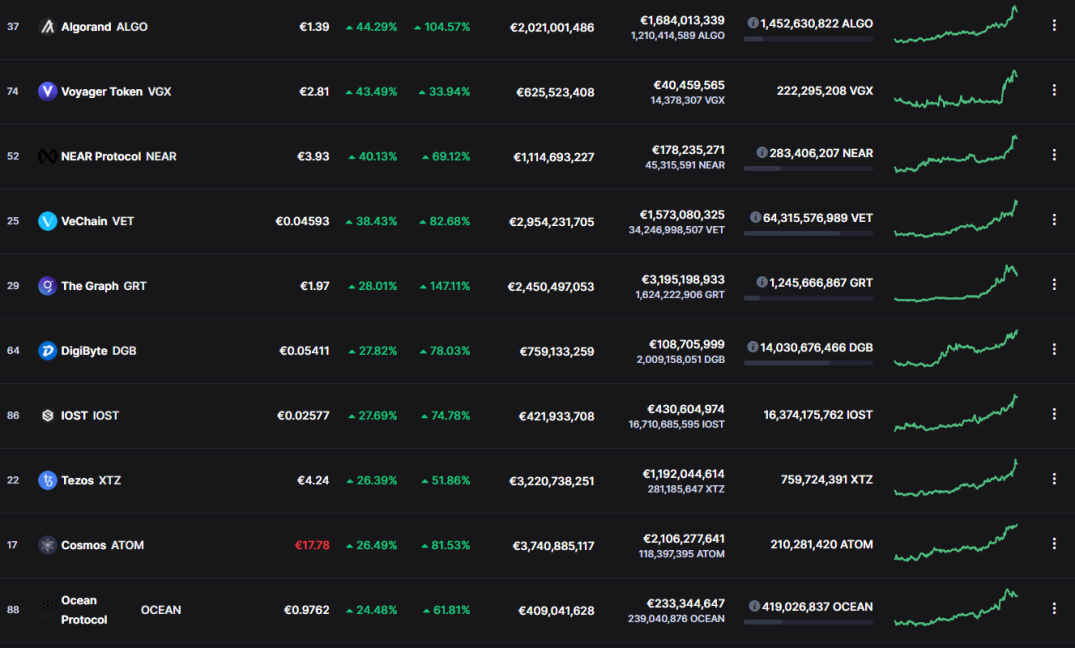
Task: Open the Voyager Token 7-day sparkline chart
Action: (x=956, y=89)
